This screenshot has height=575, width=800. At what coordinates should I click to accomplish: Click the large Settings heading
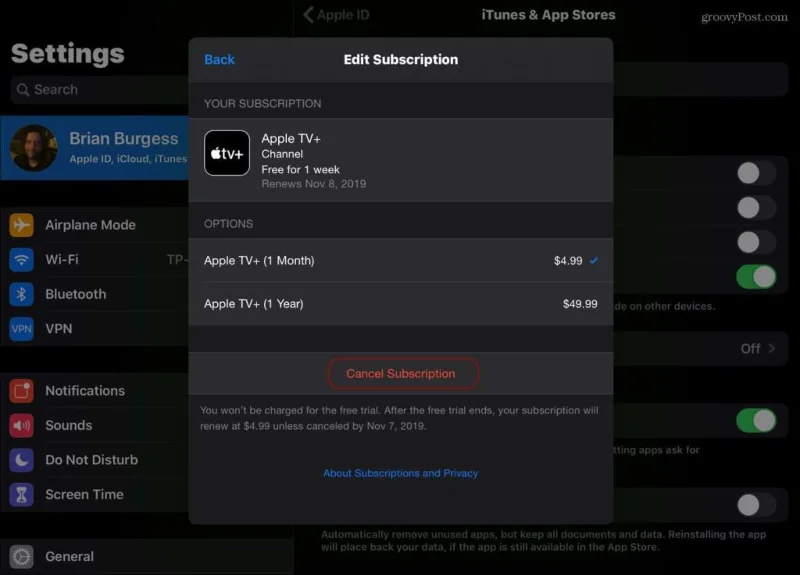[67, 54]
